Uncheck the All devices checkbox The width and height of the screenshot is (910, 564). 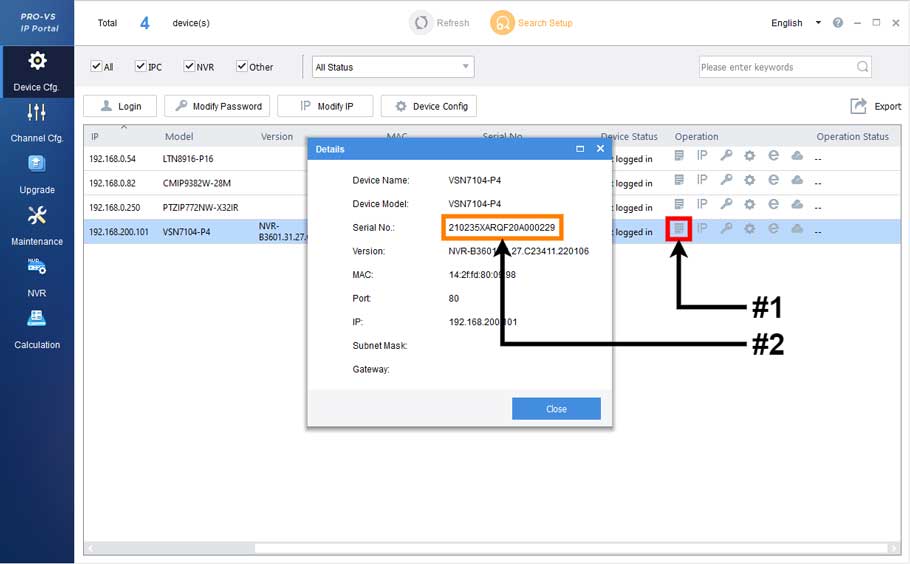click(96, 67)
